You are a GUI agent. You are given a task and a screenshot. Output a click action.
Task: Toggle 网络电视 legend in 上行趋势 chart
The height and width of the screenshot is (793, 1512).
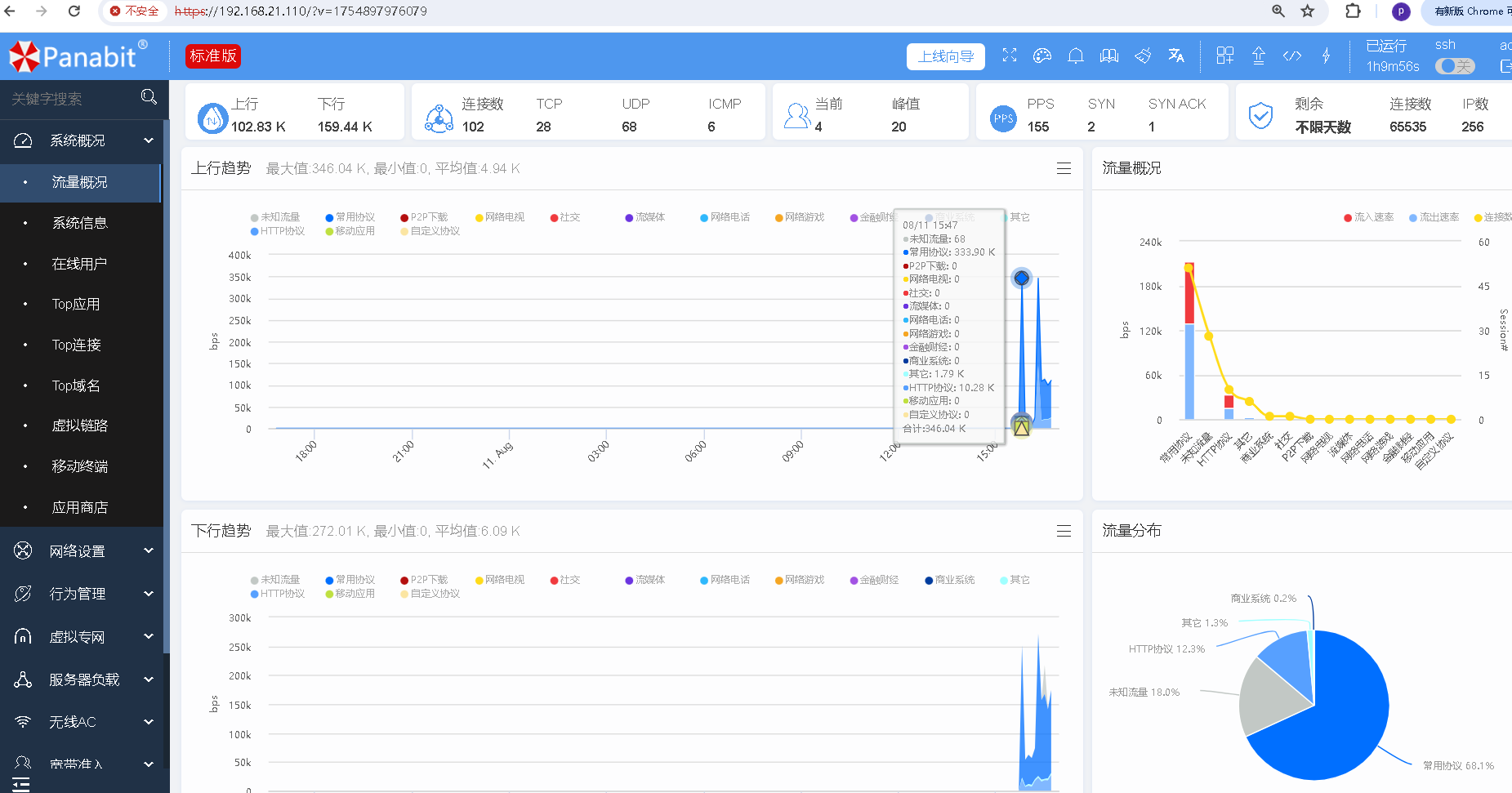point(500,217)
